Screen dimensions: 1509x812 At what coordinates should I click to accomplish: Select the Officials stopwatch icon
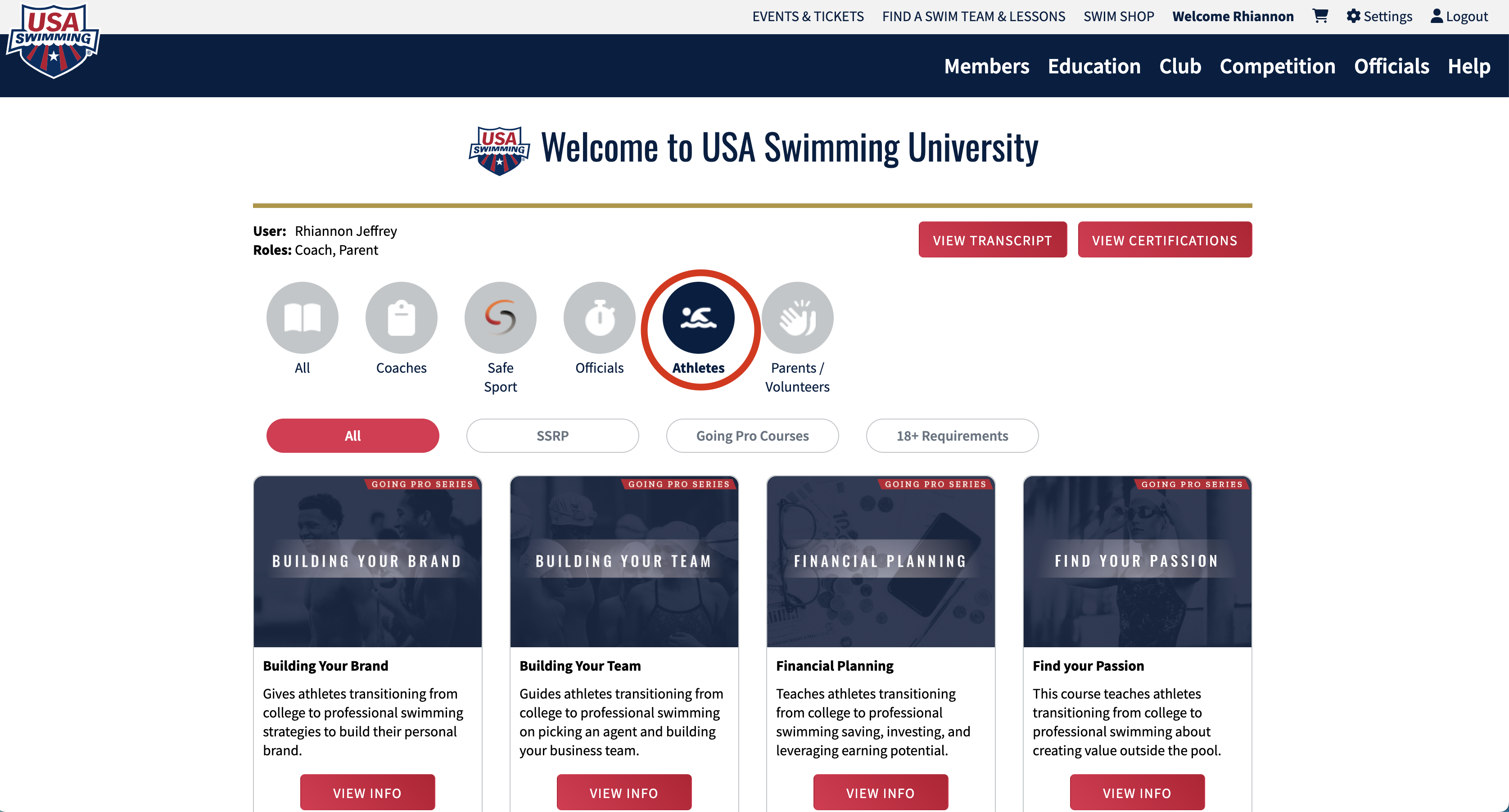(599, 317)
